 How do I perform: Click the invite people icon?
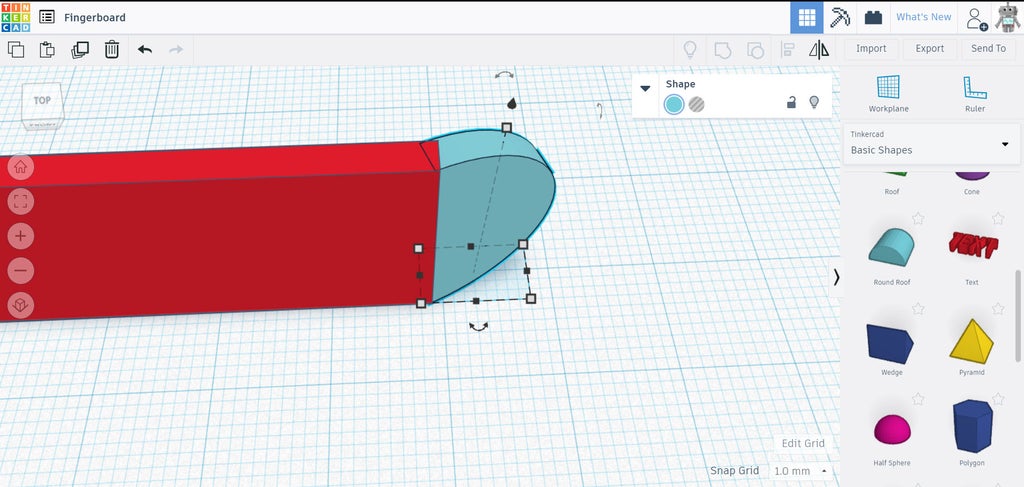(x=976, y=18)
